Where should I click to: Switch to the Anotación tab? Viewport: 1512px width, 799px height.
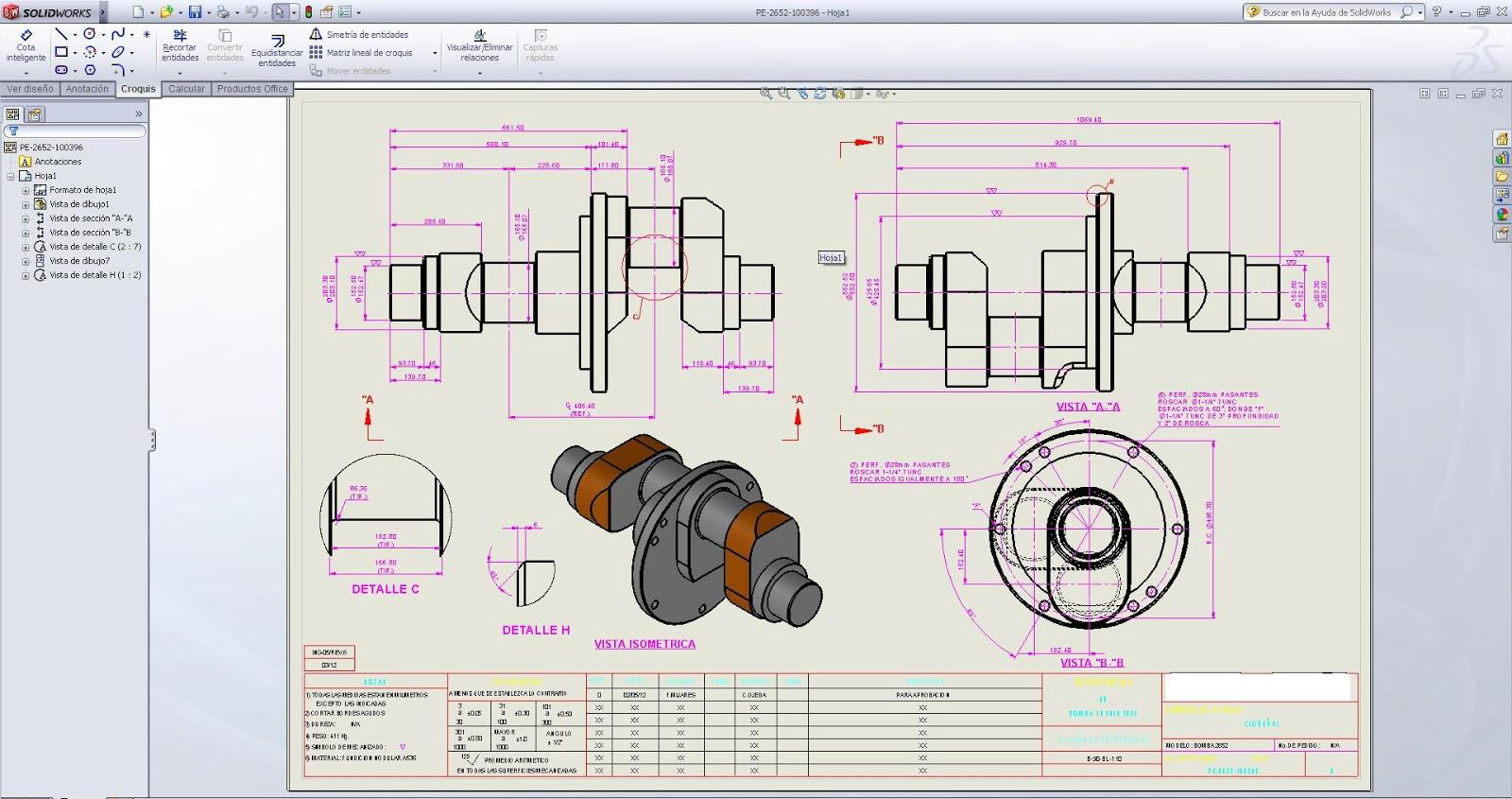point(87,89)
